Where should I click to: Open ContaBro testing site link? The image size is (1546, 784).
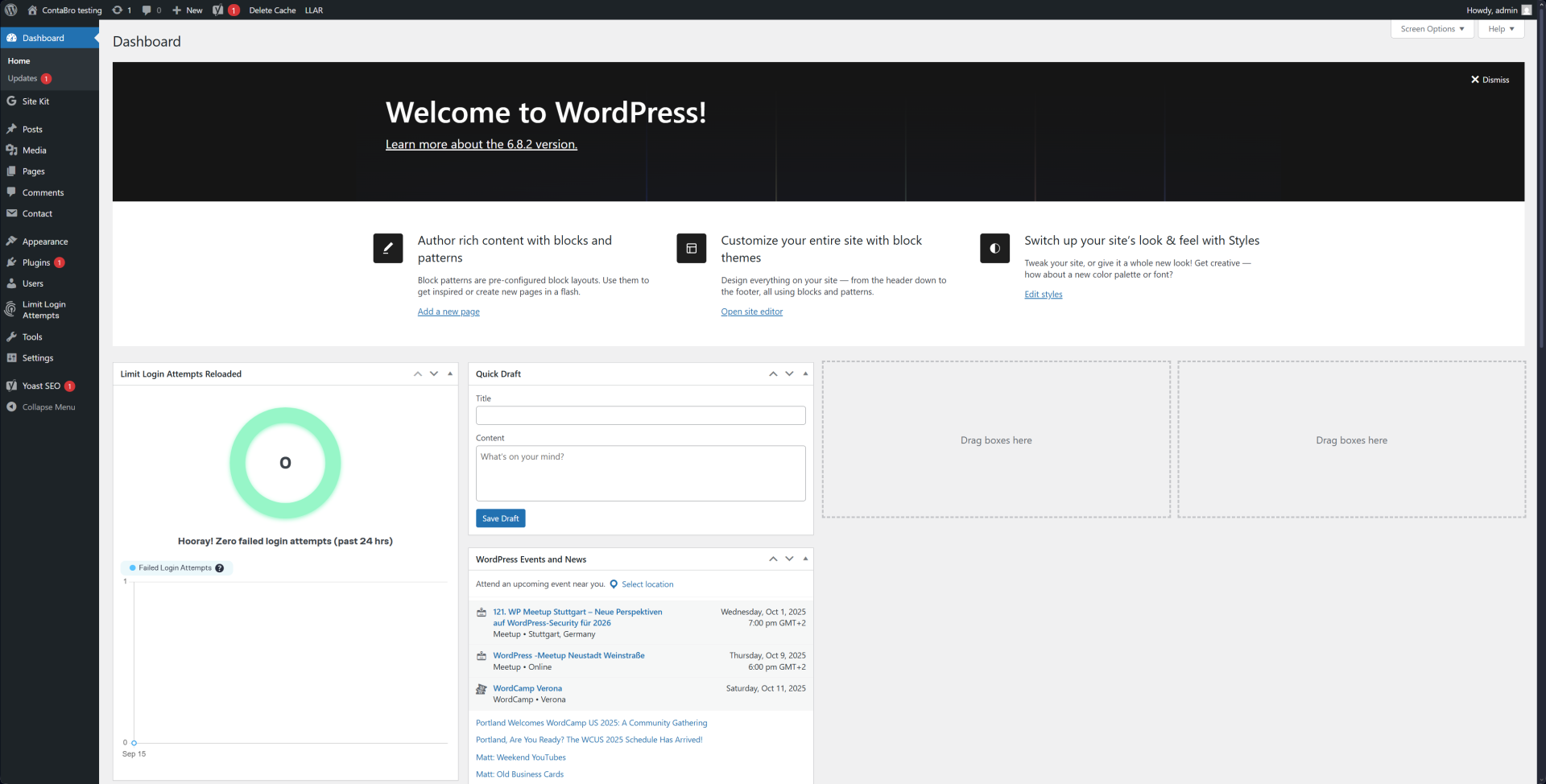[64, 10]
